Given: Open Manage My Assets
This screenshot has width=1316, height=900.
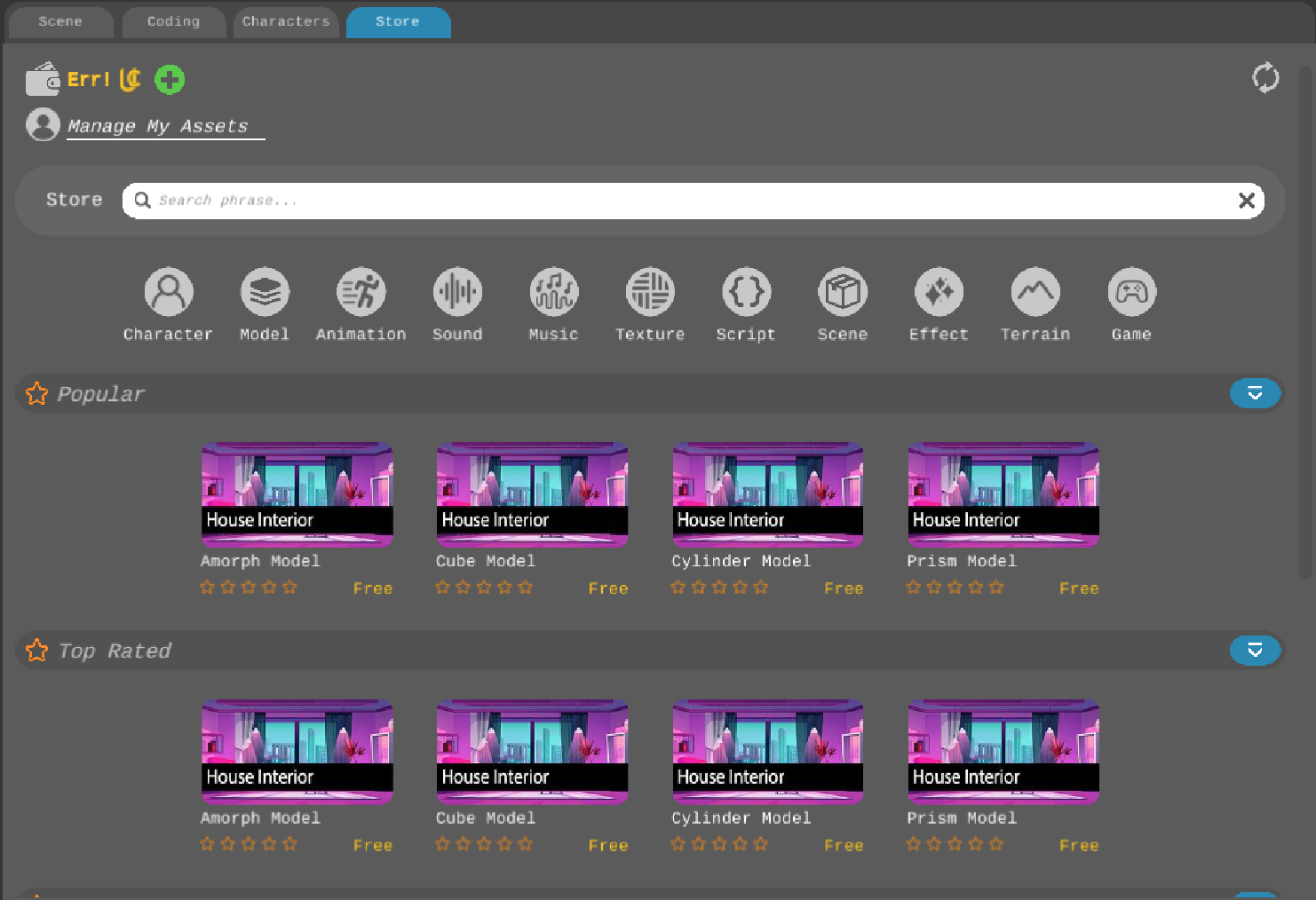Looking at the screenshot, I should pyautogui.click(x=164, y=125).
